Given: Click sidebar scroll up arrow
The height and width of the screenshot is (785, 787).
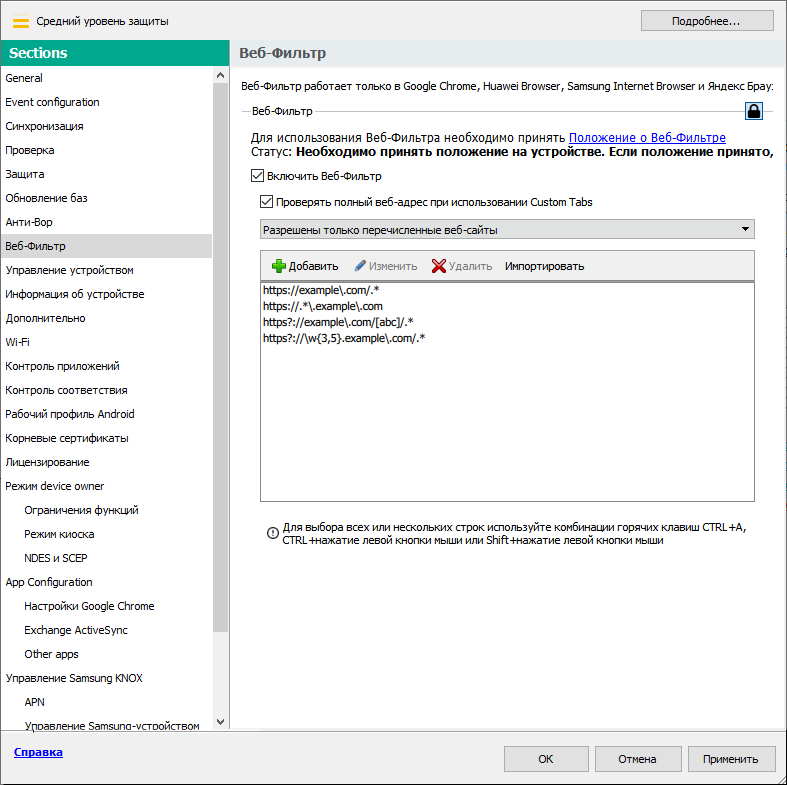Looking at the screenshot, I should click(x=220, y=75).
